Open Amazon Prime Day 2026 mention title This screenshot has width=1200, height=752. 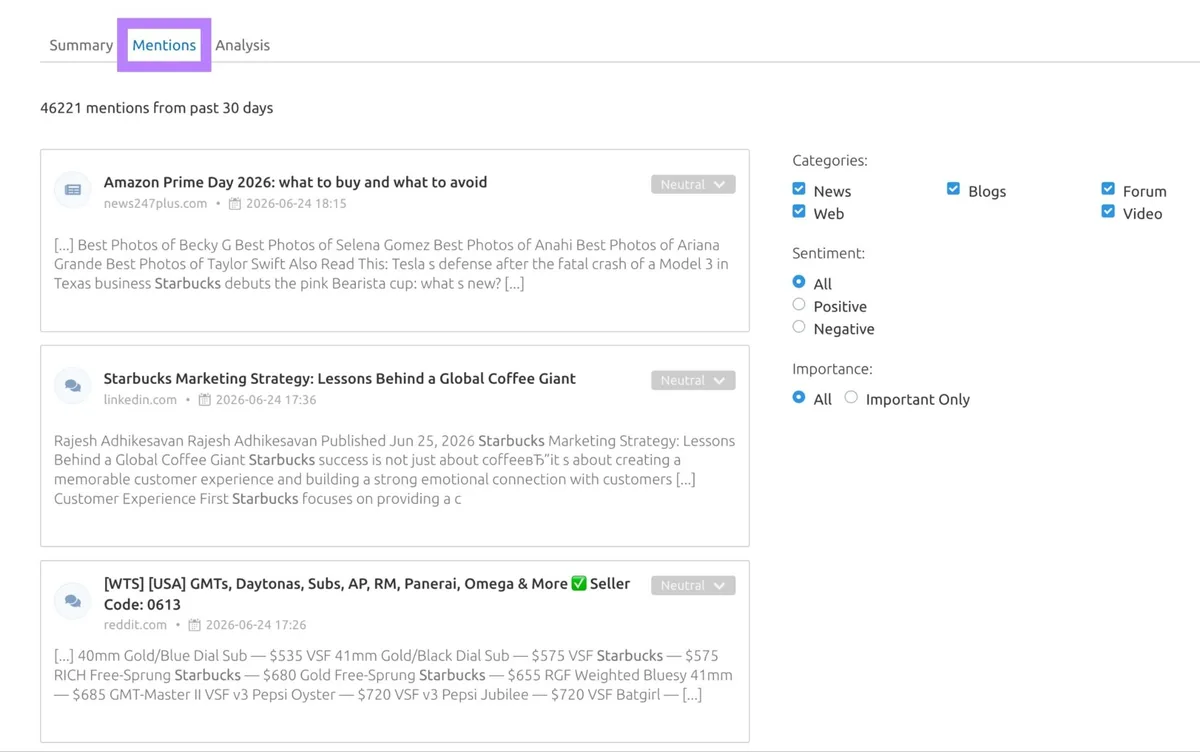pos(295,182)
